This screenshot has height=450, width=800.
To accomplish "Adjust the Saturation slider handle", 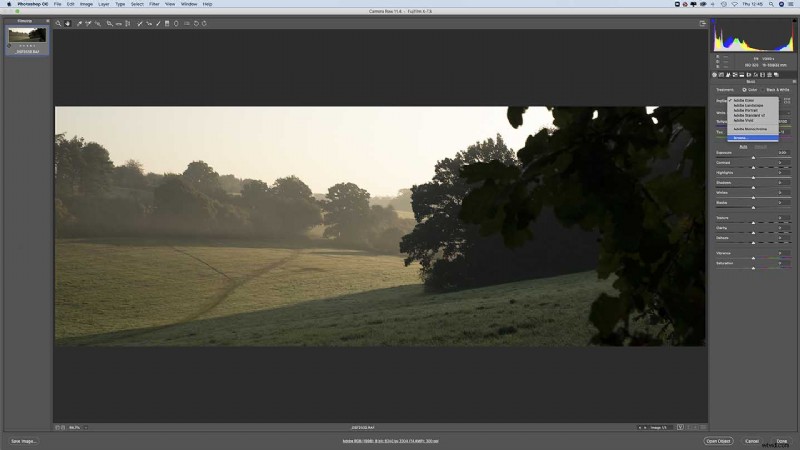I will [x=753, y=268].
